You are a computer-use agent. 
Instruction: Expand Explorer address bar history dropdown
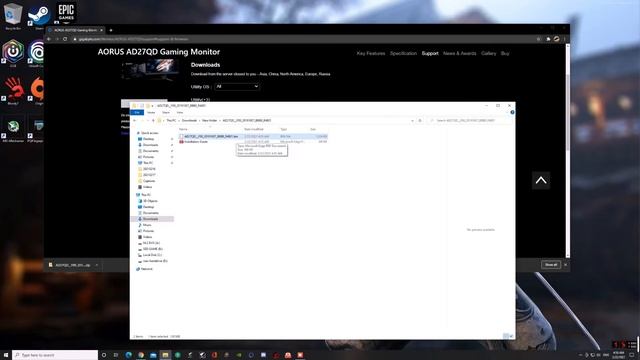click(x=412, y=121)
